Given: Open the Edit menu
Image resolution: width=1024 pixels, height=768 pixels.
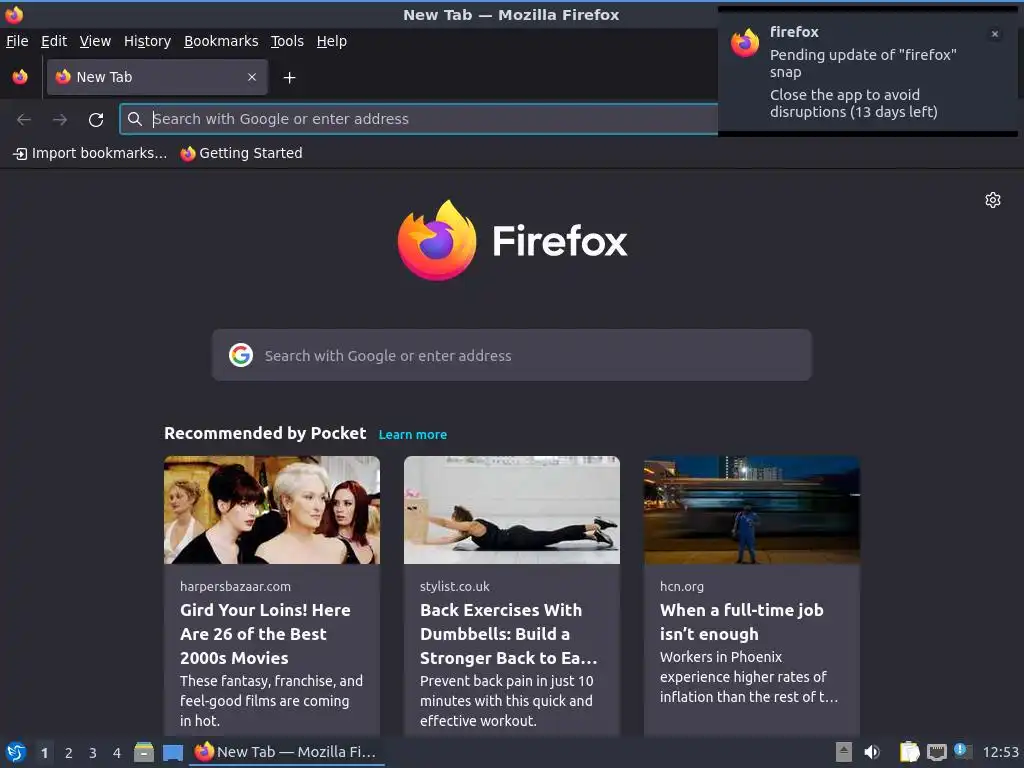Looking at the screenshot, I should [54, 41].
